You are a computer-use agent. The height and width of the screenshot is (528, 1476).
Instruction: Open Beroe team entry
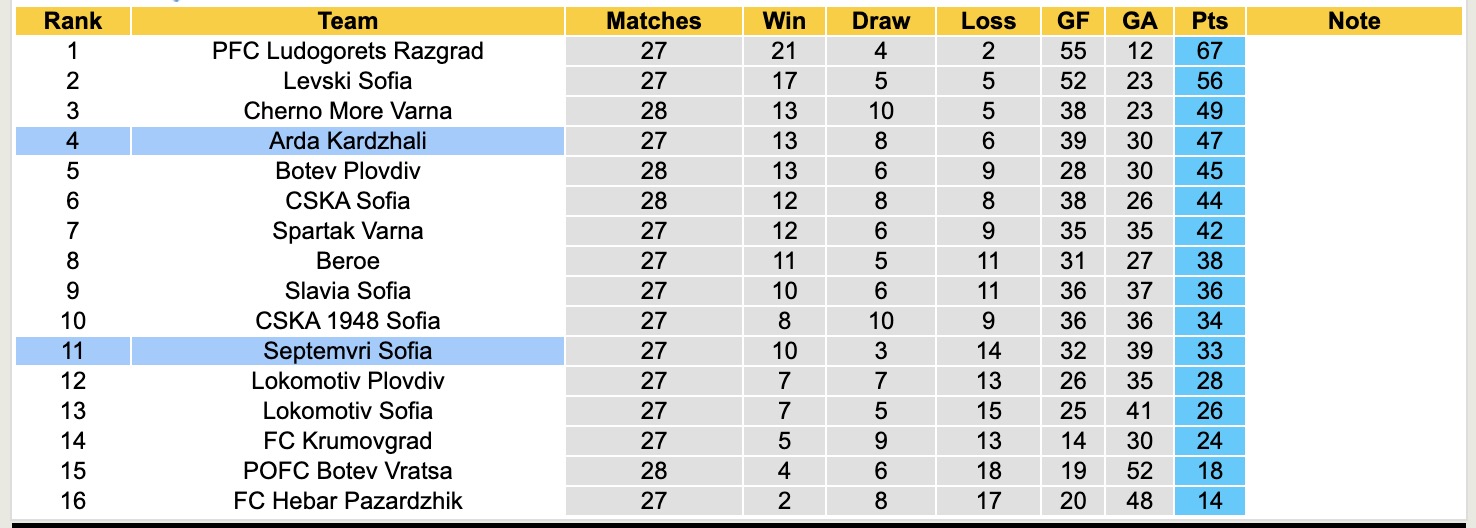click(x=348, y=261)
